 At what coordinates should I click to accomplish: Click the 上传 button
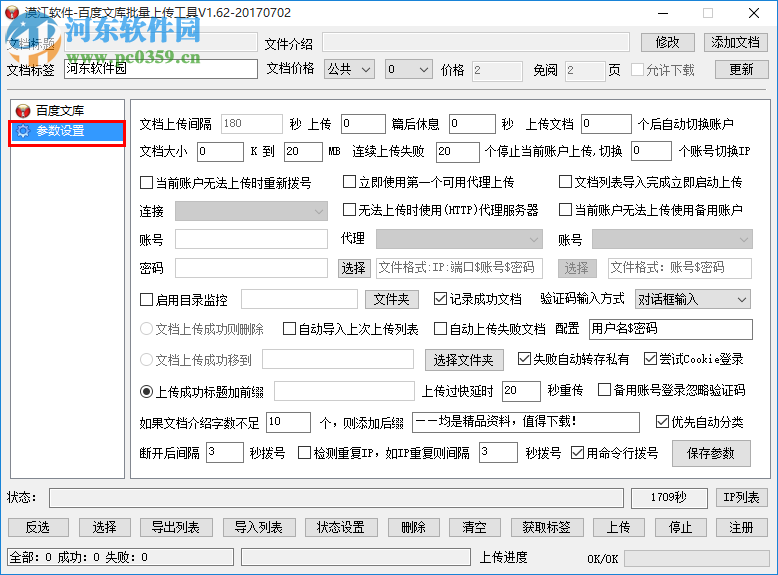(x=619, y=527)
